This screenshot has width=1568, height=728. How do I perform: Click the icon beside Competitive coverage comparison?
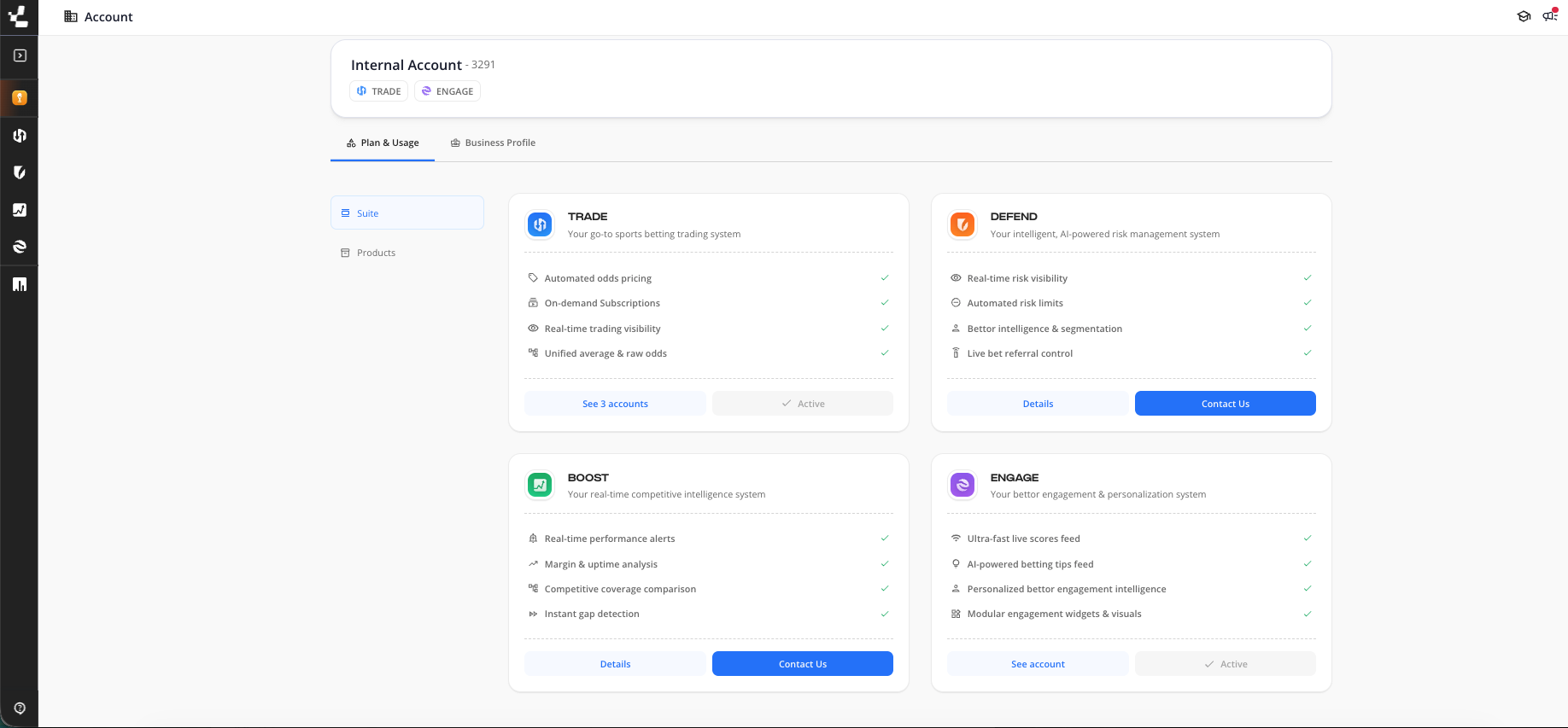(x=533, y=588)
